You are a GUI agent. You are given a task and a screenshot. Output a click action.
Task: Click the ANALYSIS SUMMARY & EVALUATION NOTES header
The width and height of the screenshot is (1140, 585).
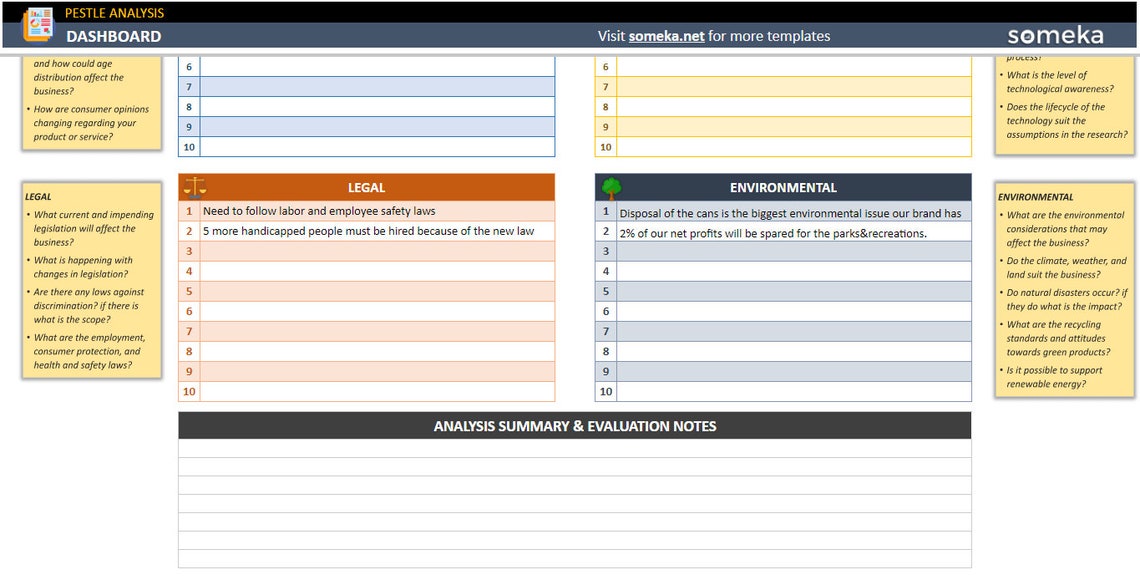click(574, 425)
